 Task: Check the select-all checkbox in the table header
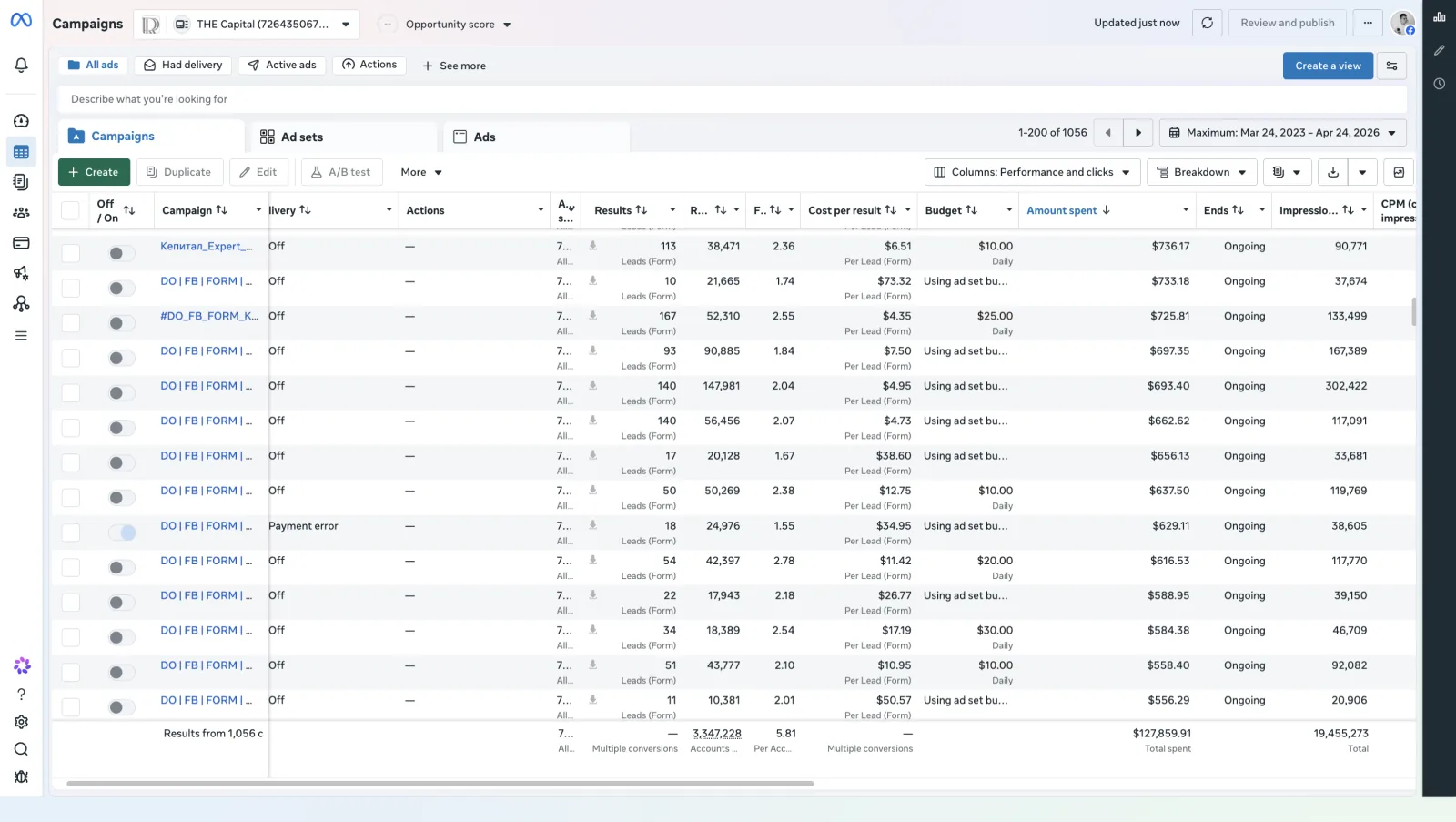point(70,210)
